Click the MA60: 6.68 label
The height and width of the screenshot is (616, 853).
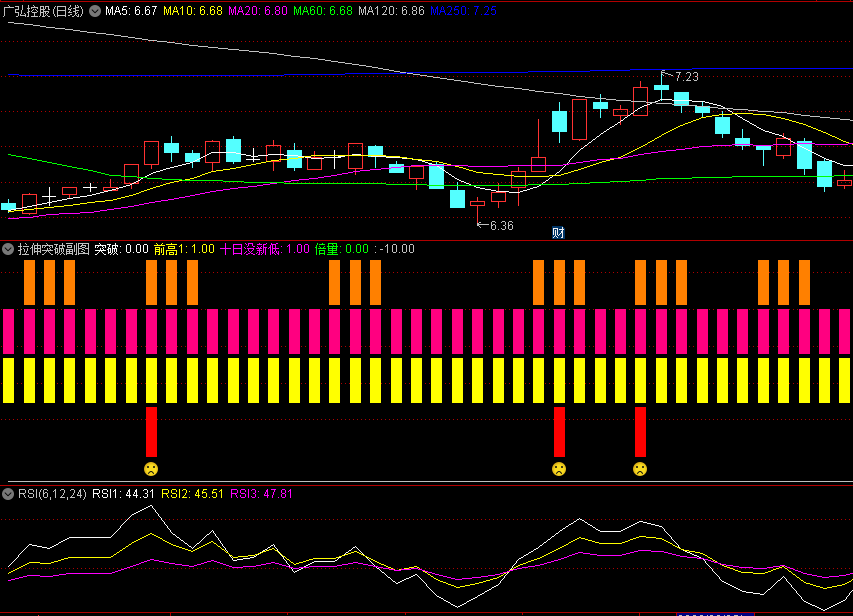(x=323, y=11)
